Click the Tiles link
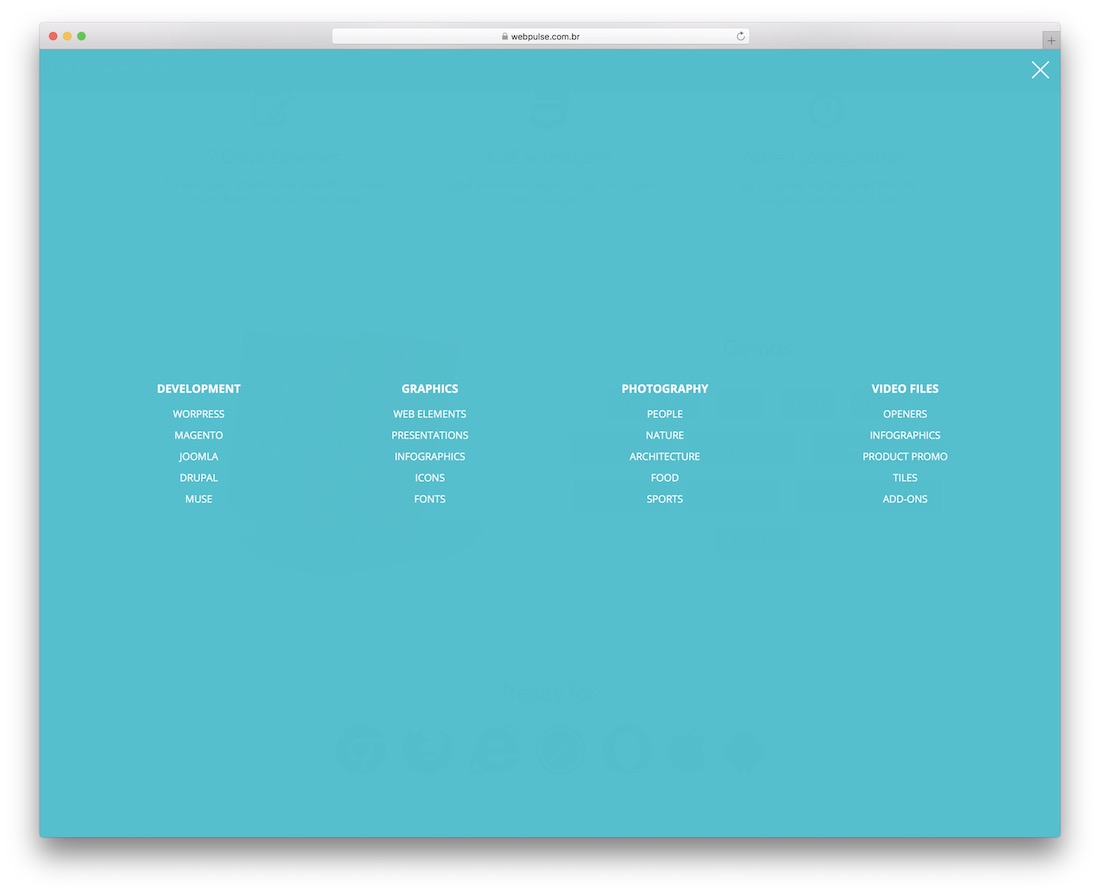1100x894 pixels. click(904, 477)
